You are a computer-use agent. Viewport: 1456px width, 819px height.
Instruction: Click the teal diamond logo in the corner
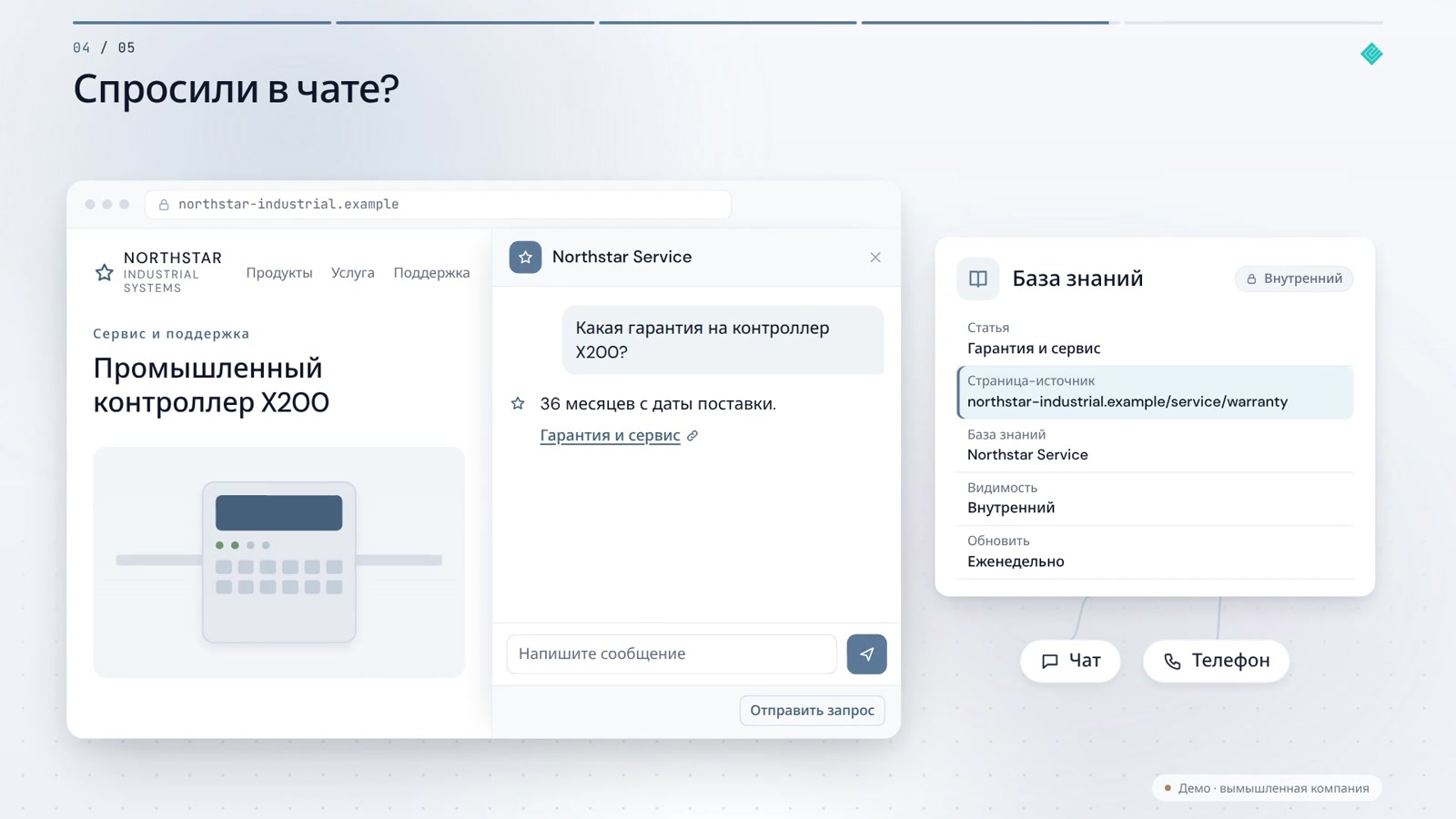[1371, 55]
